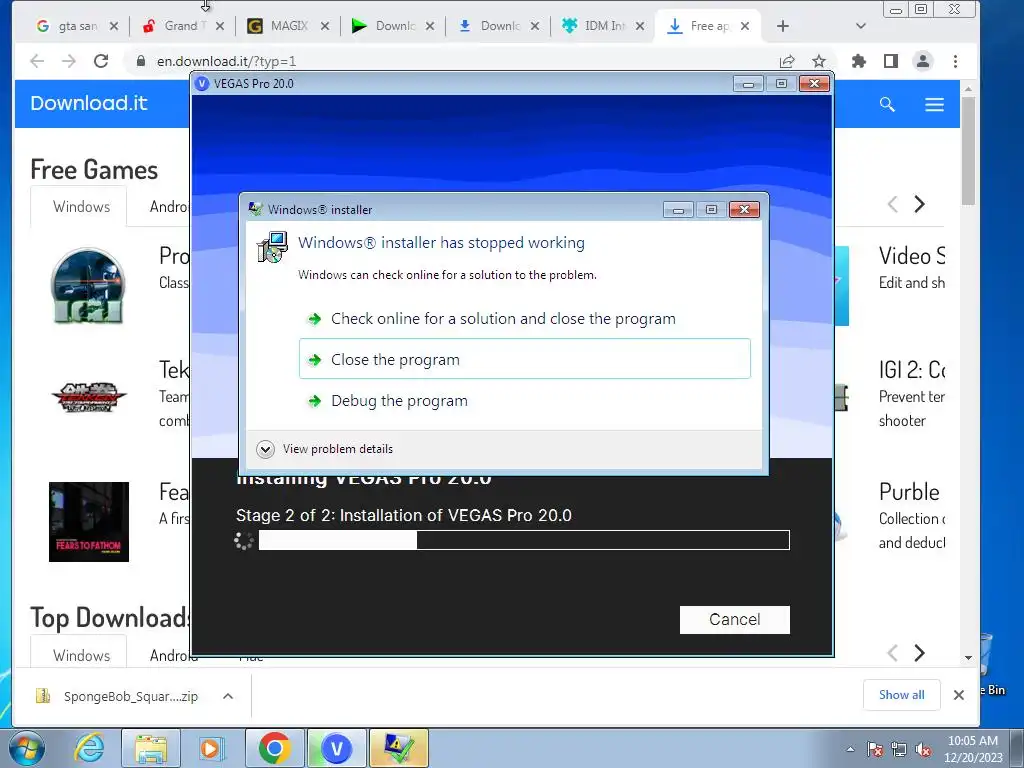Expand View problem details
This screenshot has height=768, width=1024.
[325, 449]
